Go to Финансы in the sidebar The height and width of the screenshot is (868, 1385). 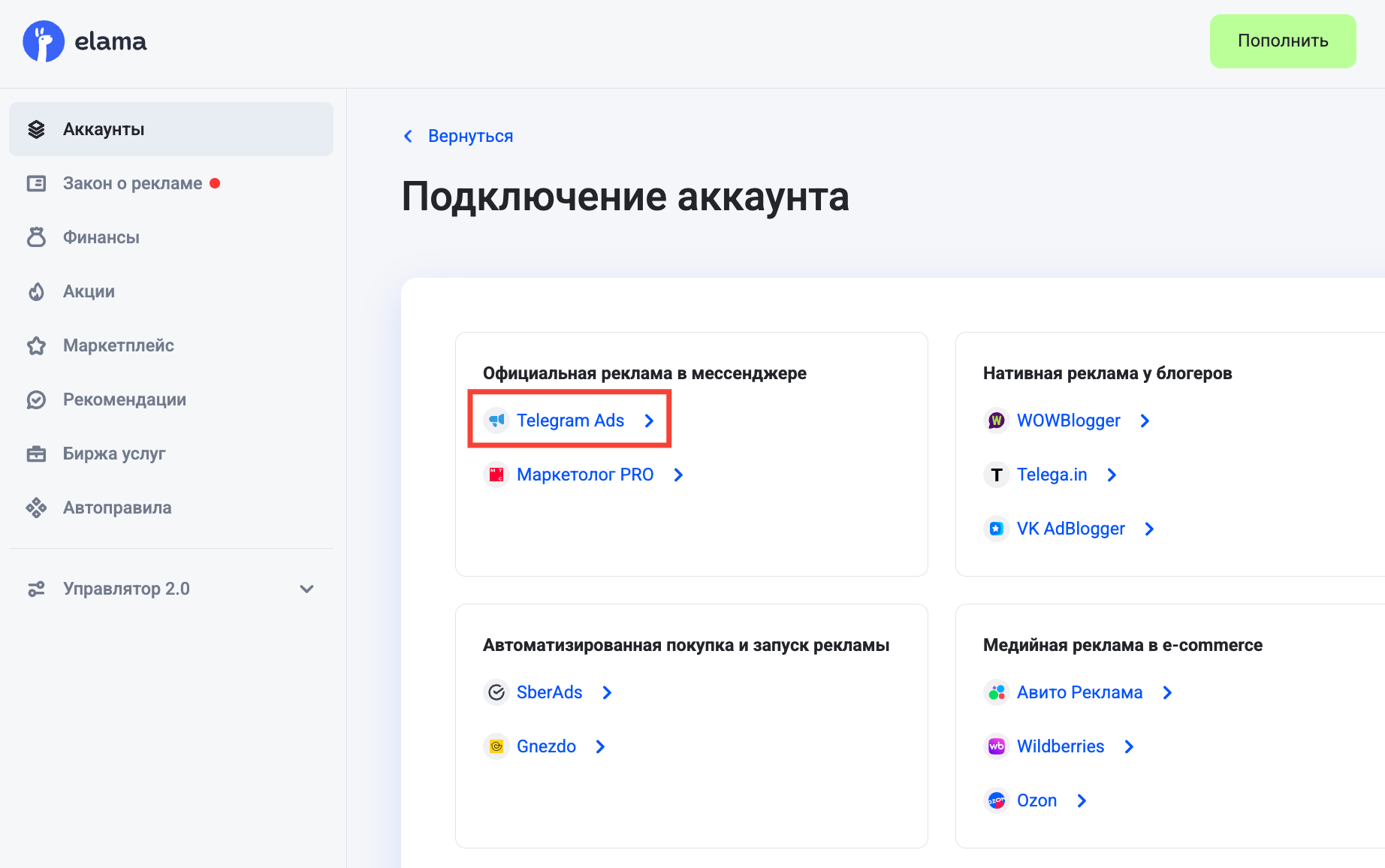pyautogui.click(x=101, y=237)
